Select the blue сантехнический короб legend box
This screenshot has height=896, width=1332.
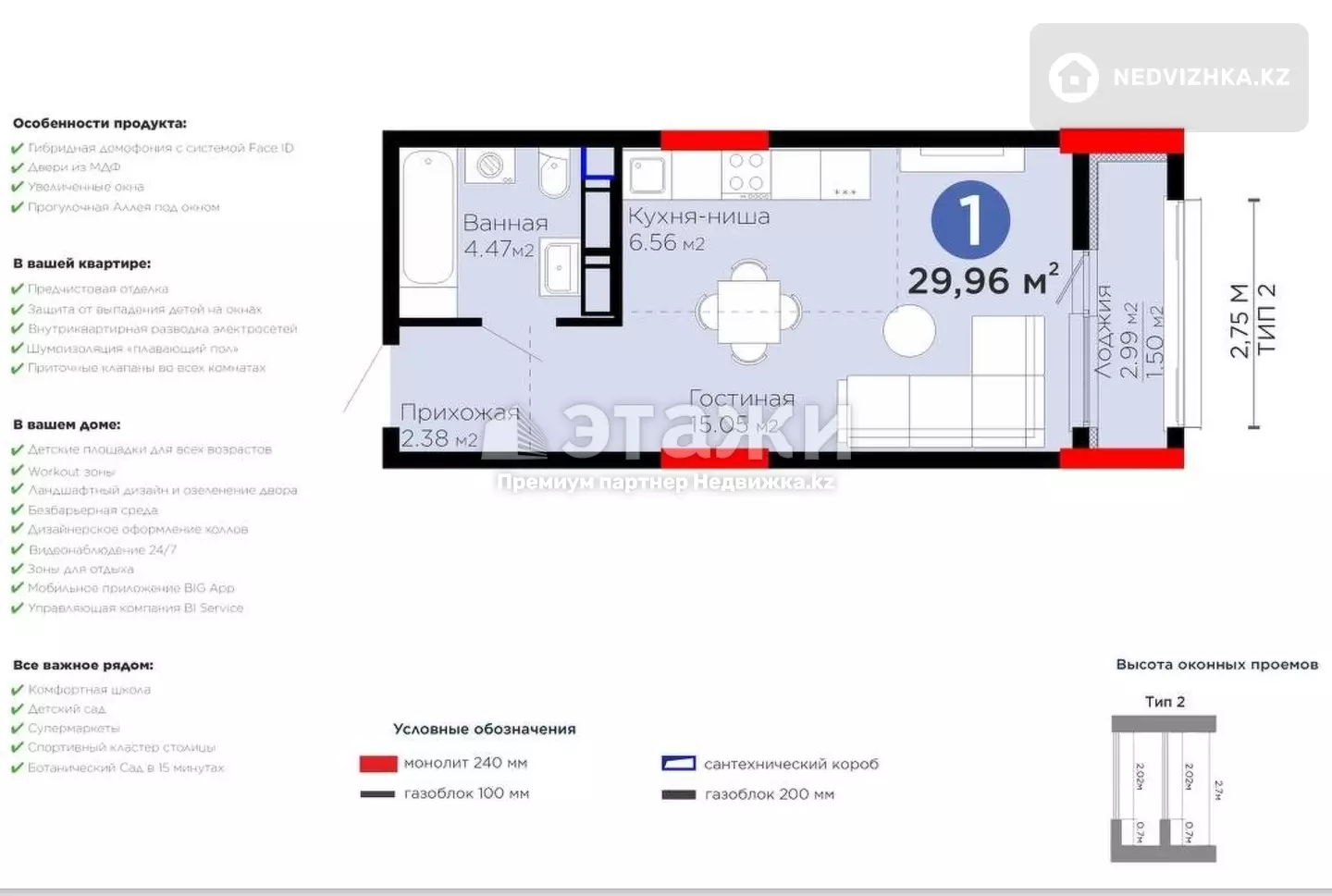click(678, 764)
